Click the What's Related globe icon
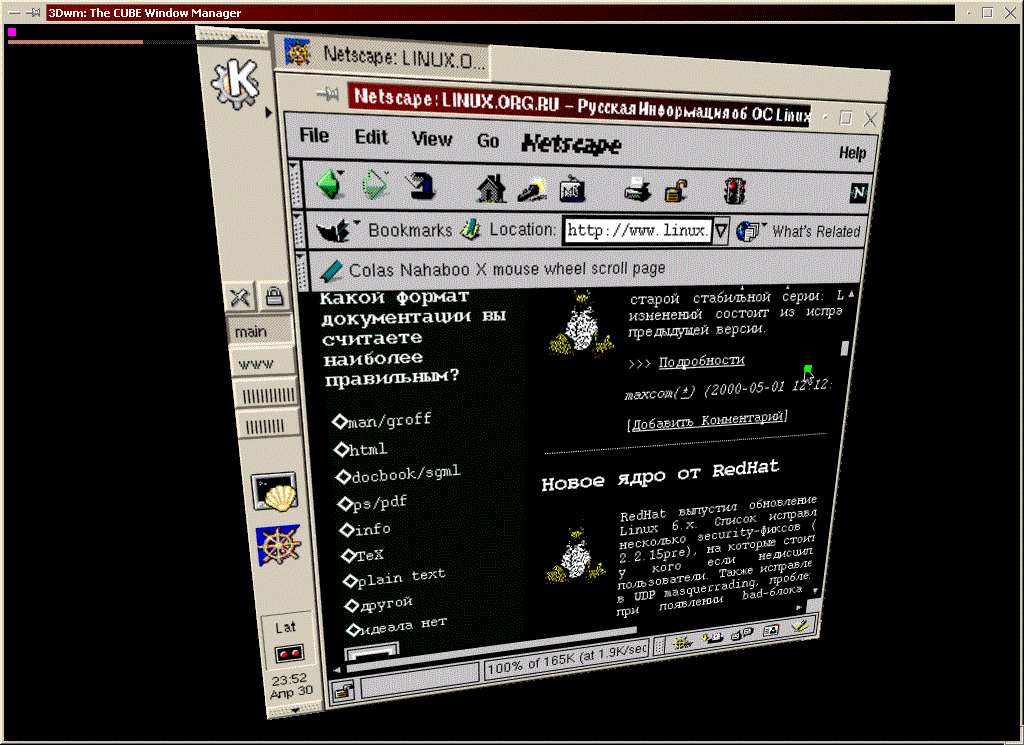The image size is (1024, 745). [x=748, y=230]
